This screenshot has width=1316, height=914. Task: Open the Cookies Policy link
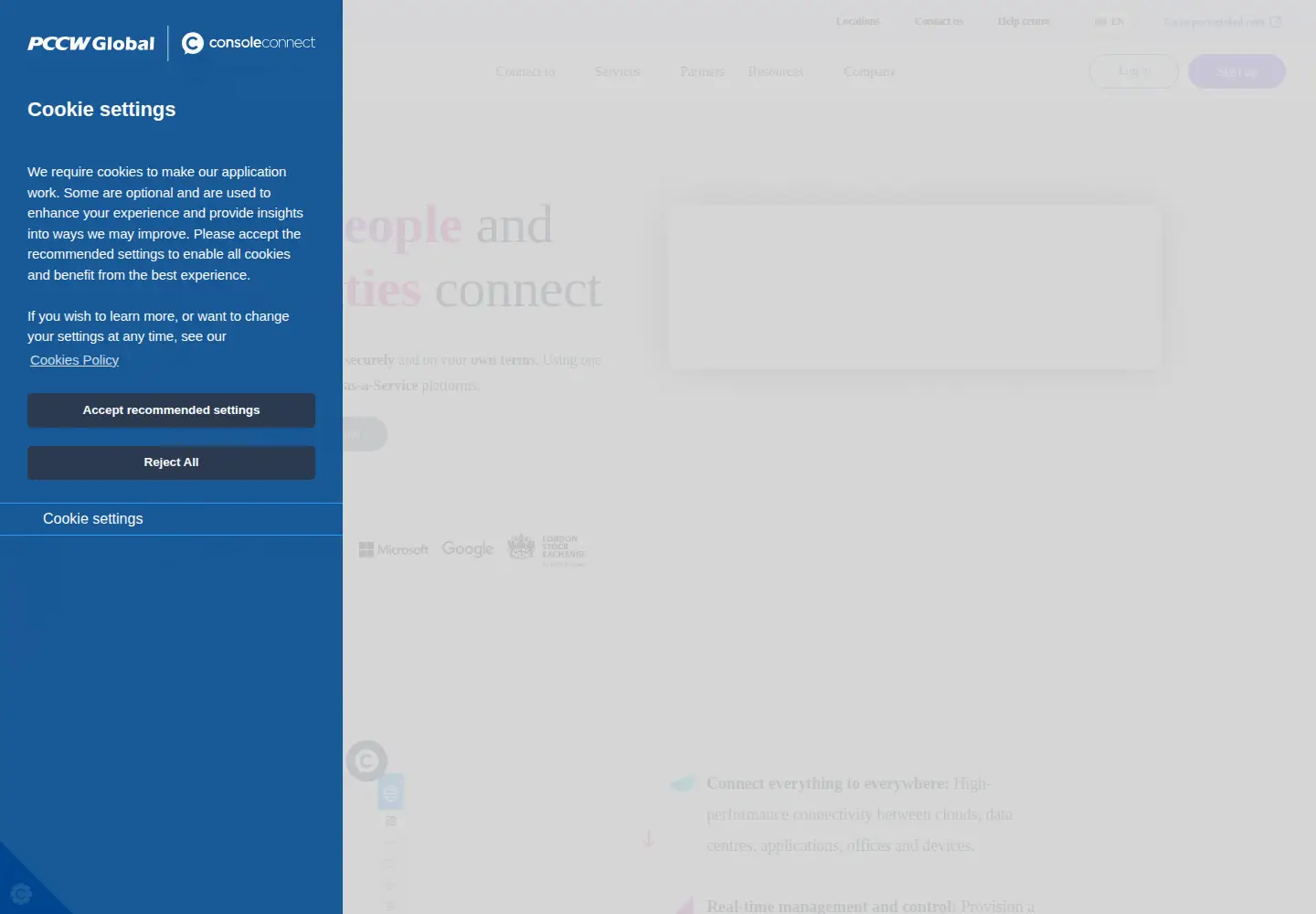(x=74, y=360)
